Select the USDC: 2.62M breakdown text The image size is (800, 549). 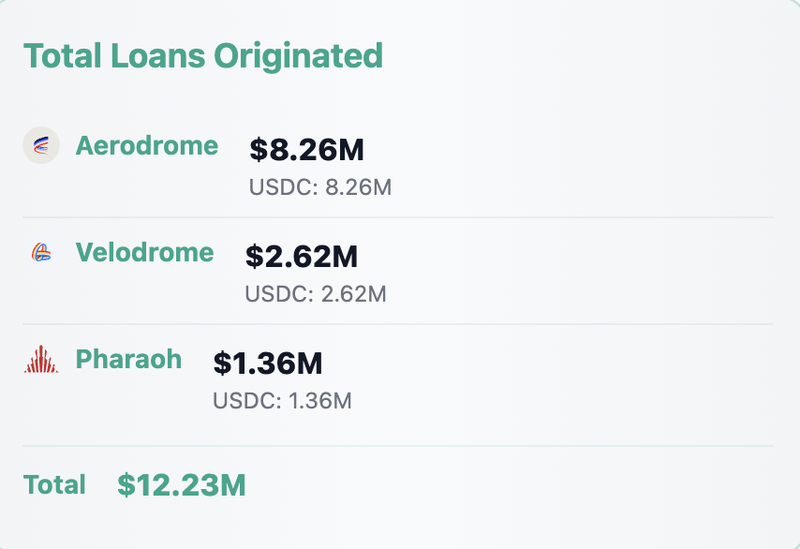coord(316,294)
